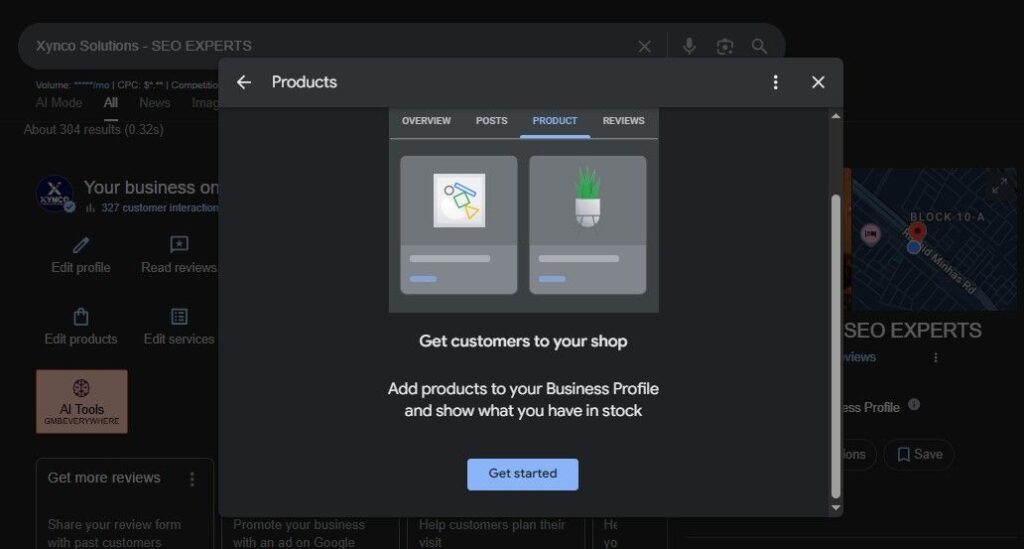Open the News results tab
The height and width of the screenshot is (549, 1024).
tap(154, 103)
